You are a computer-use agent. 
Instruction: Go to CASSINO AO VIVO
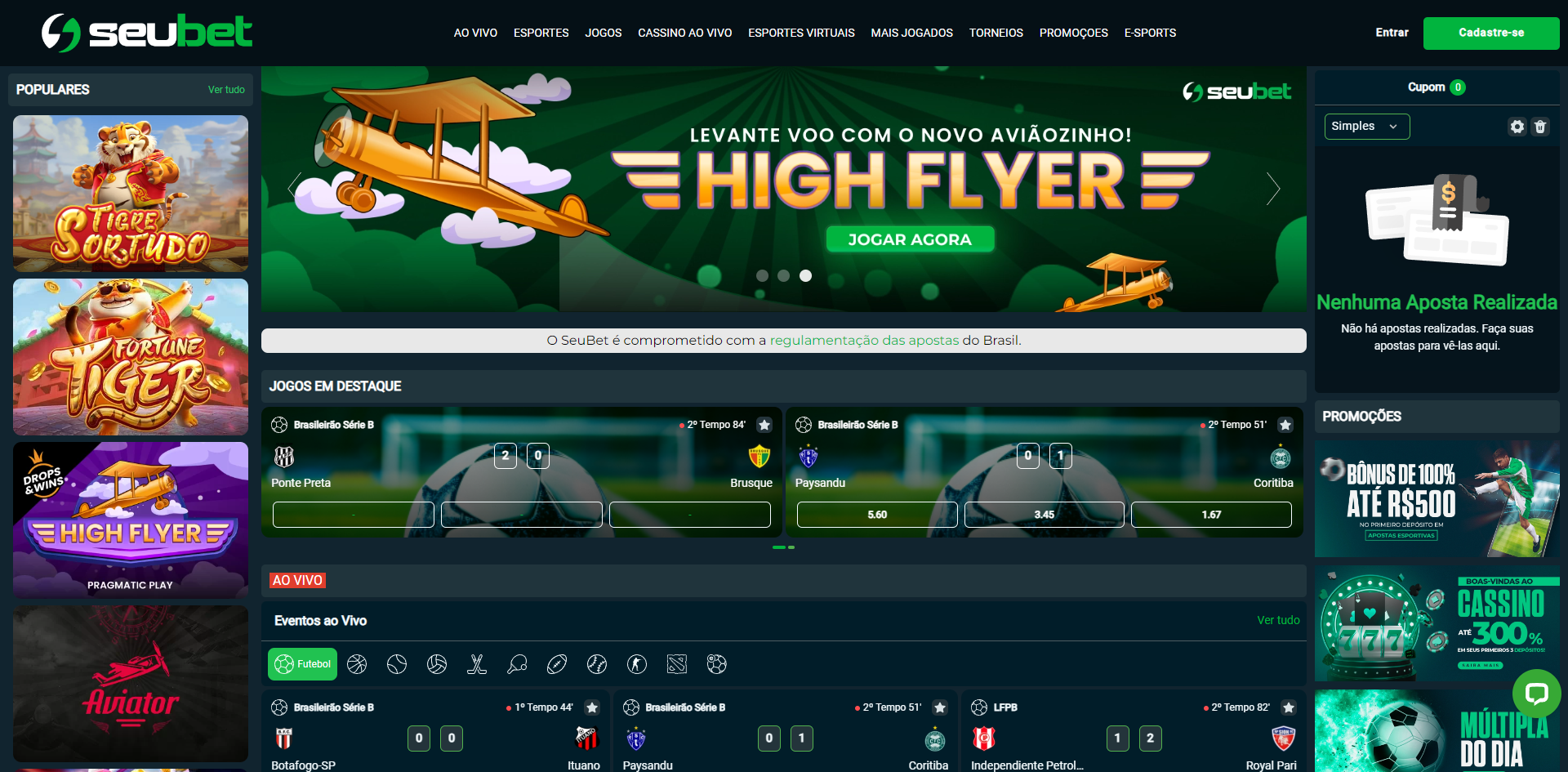pos(684,33)
